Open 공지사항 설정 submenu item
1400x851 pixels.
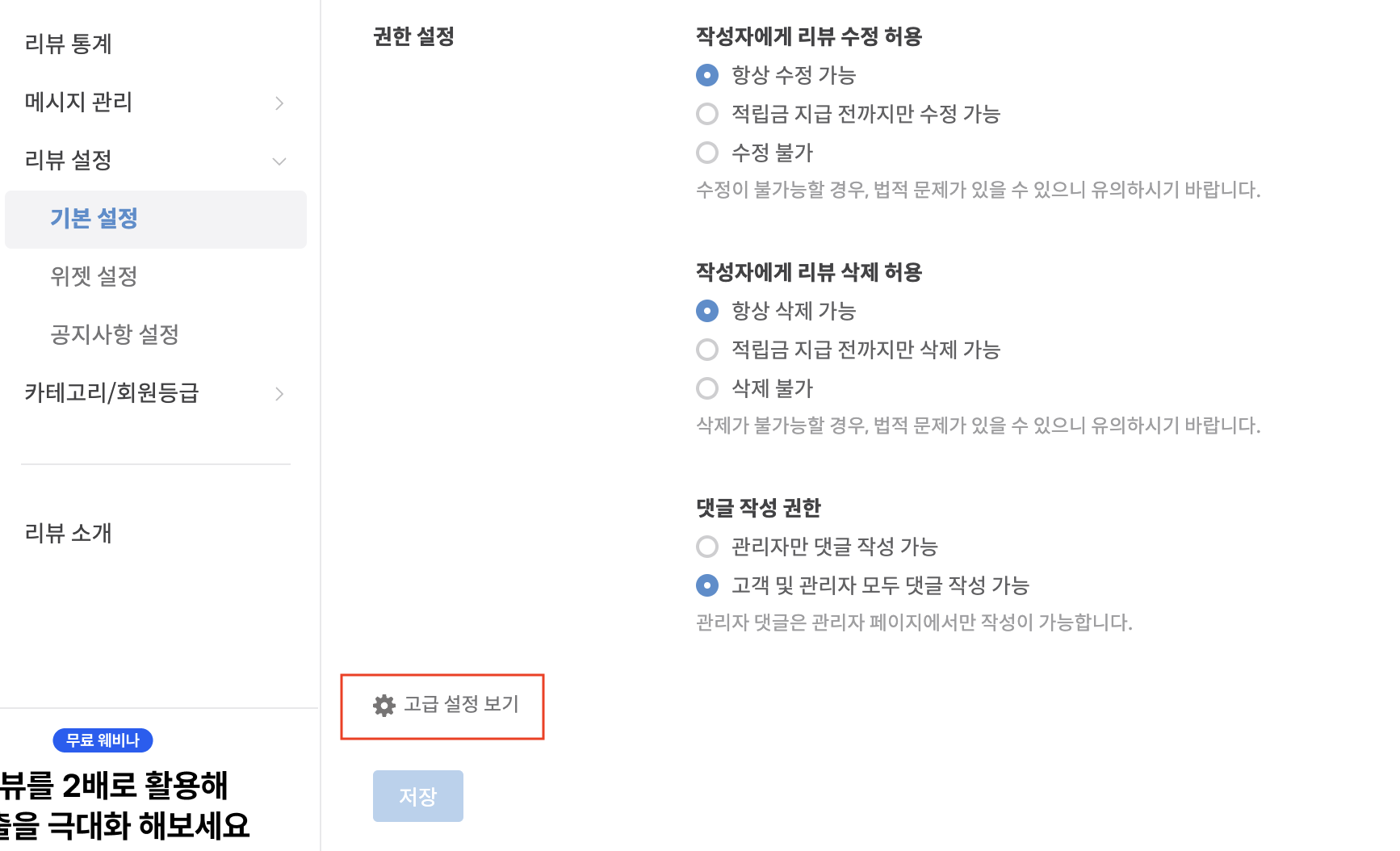pos(115,335)
